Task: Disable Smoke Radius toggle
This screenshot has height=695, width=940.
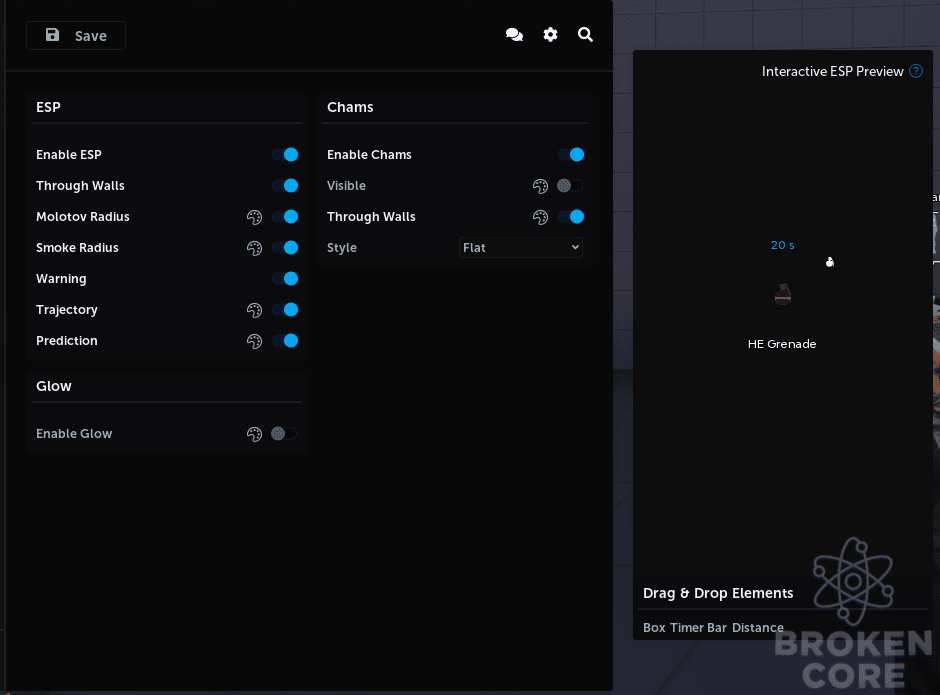Action: (x=285, y=248)
